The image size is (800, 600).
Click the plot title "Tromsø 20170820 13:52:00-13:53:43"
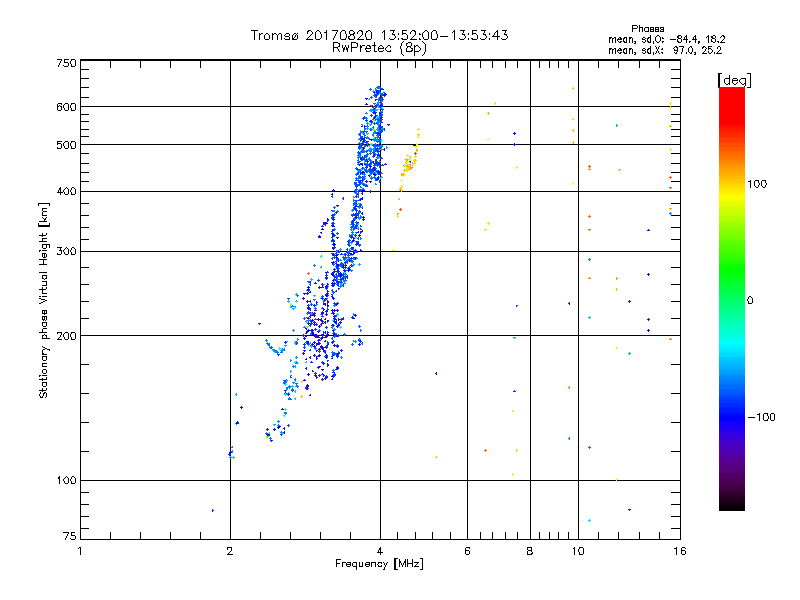pos(379,35)
